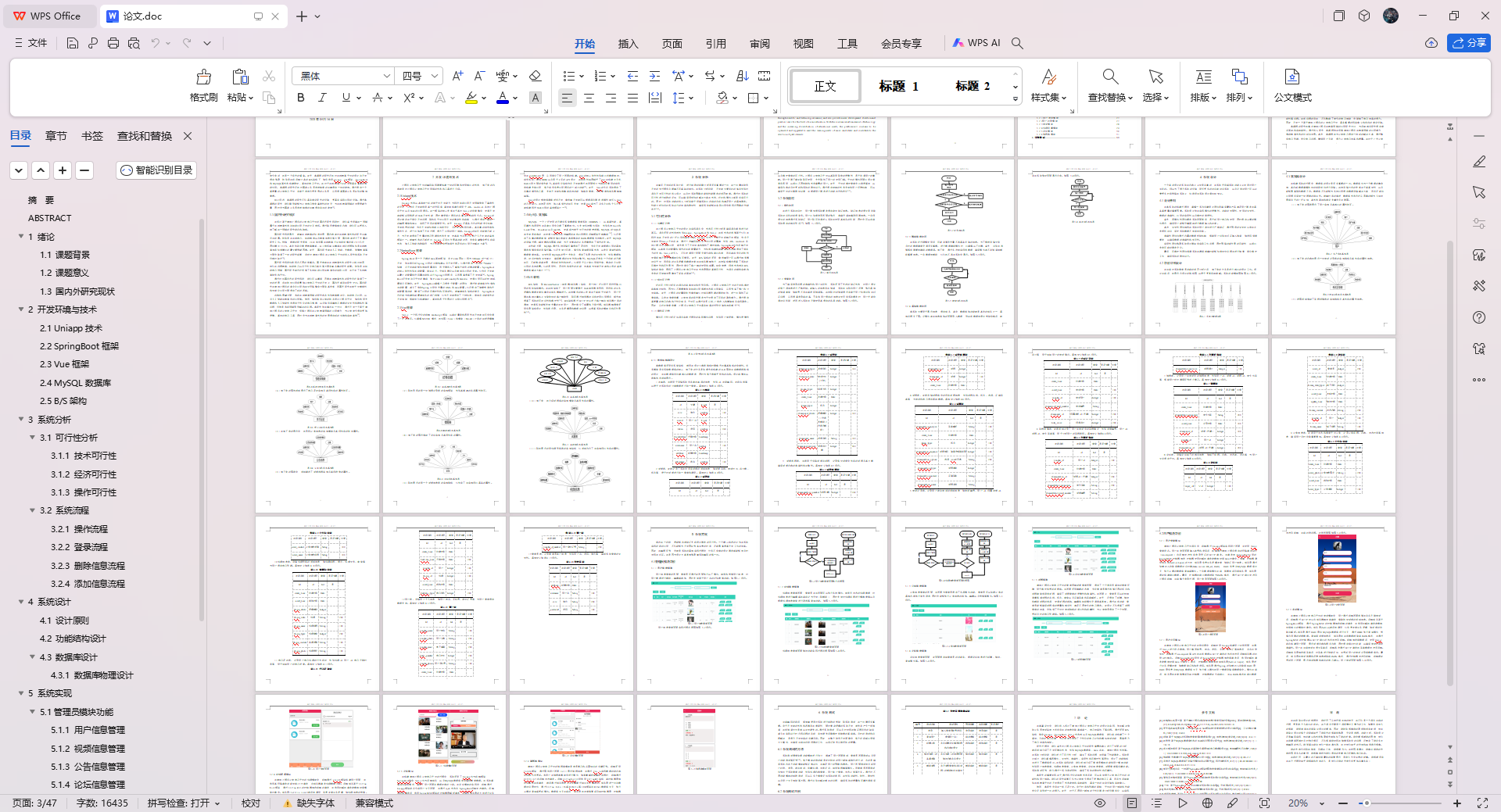Click the WPS AI button
1501x812 pixels.
[x=976, y=43]
